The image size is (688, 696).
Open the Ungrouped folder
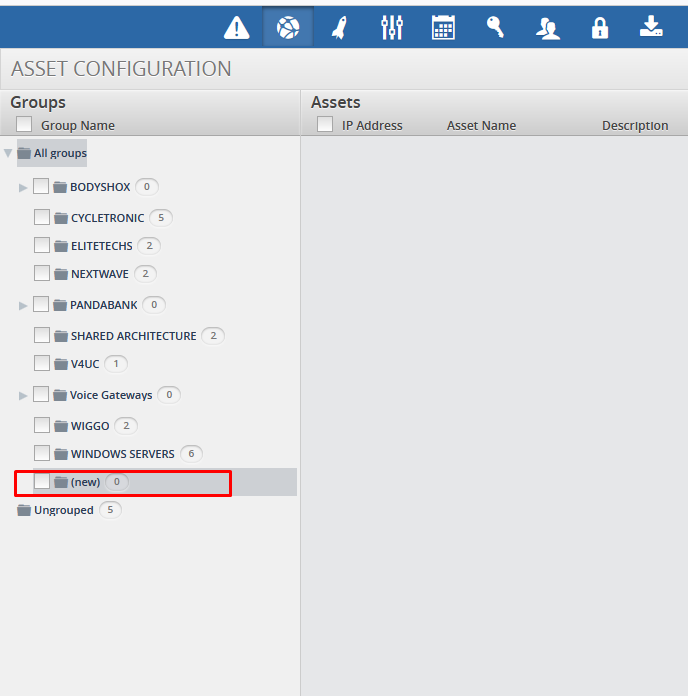tap(63, 510)
